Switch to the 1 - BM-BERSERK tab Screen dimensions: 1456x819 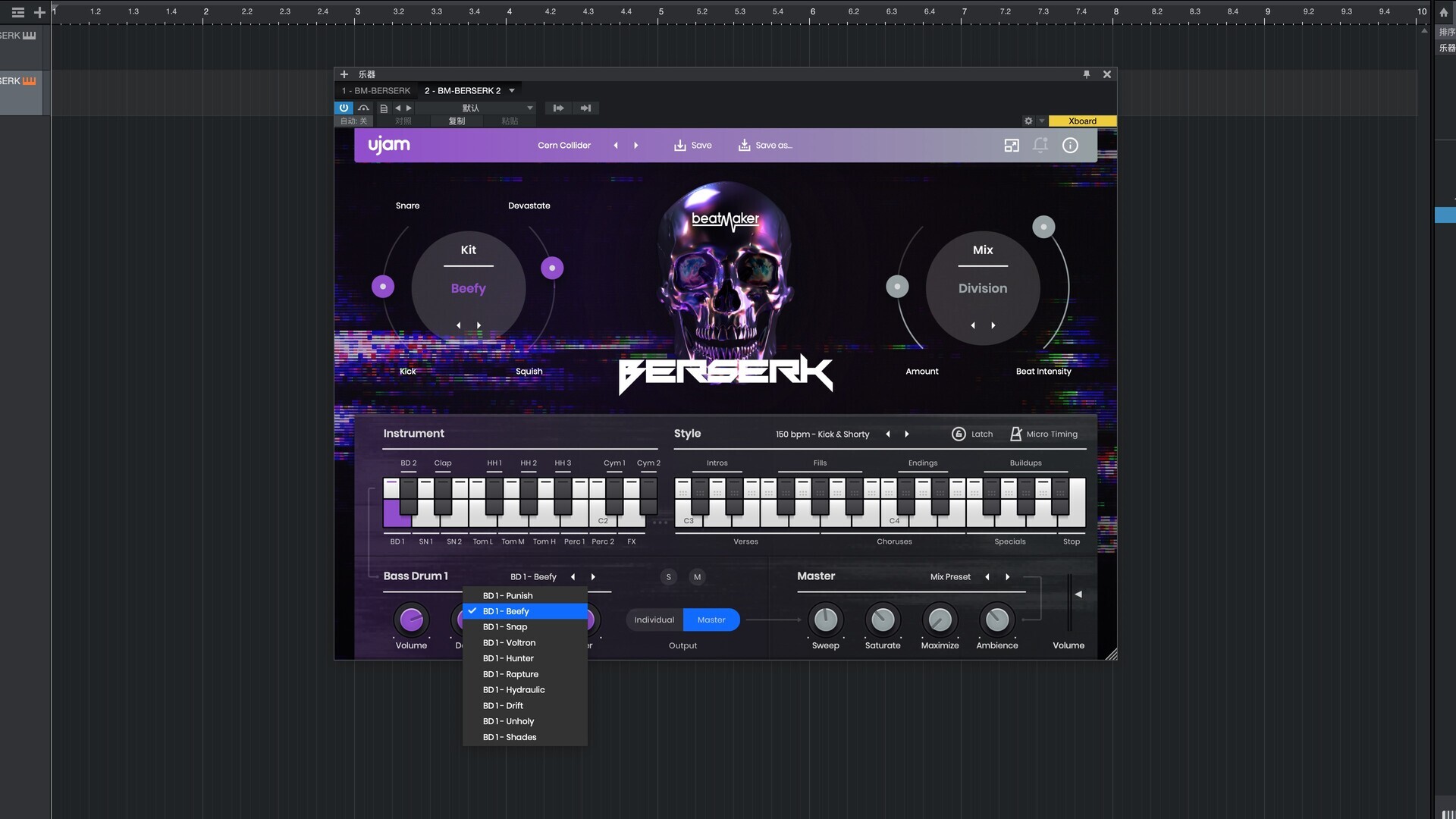pos(375,90)
